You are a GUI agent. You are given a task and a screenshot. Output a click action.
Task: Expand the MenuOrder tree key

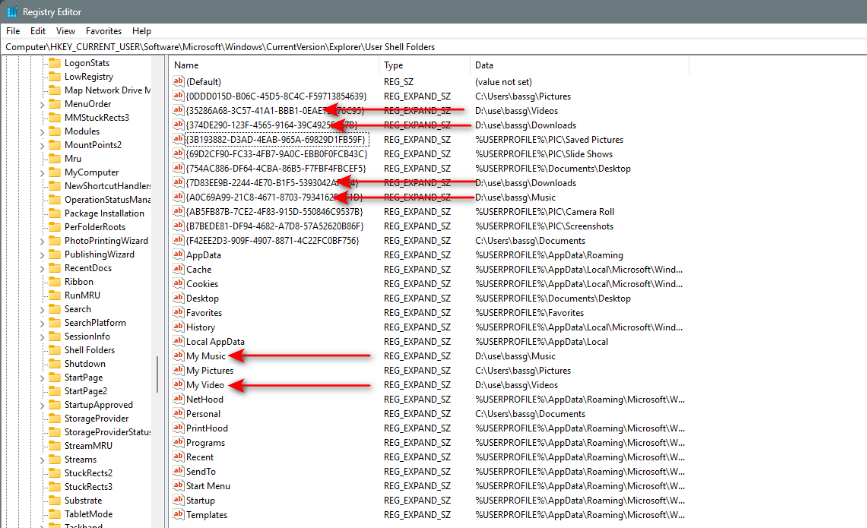tap(42, 104)
